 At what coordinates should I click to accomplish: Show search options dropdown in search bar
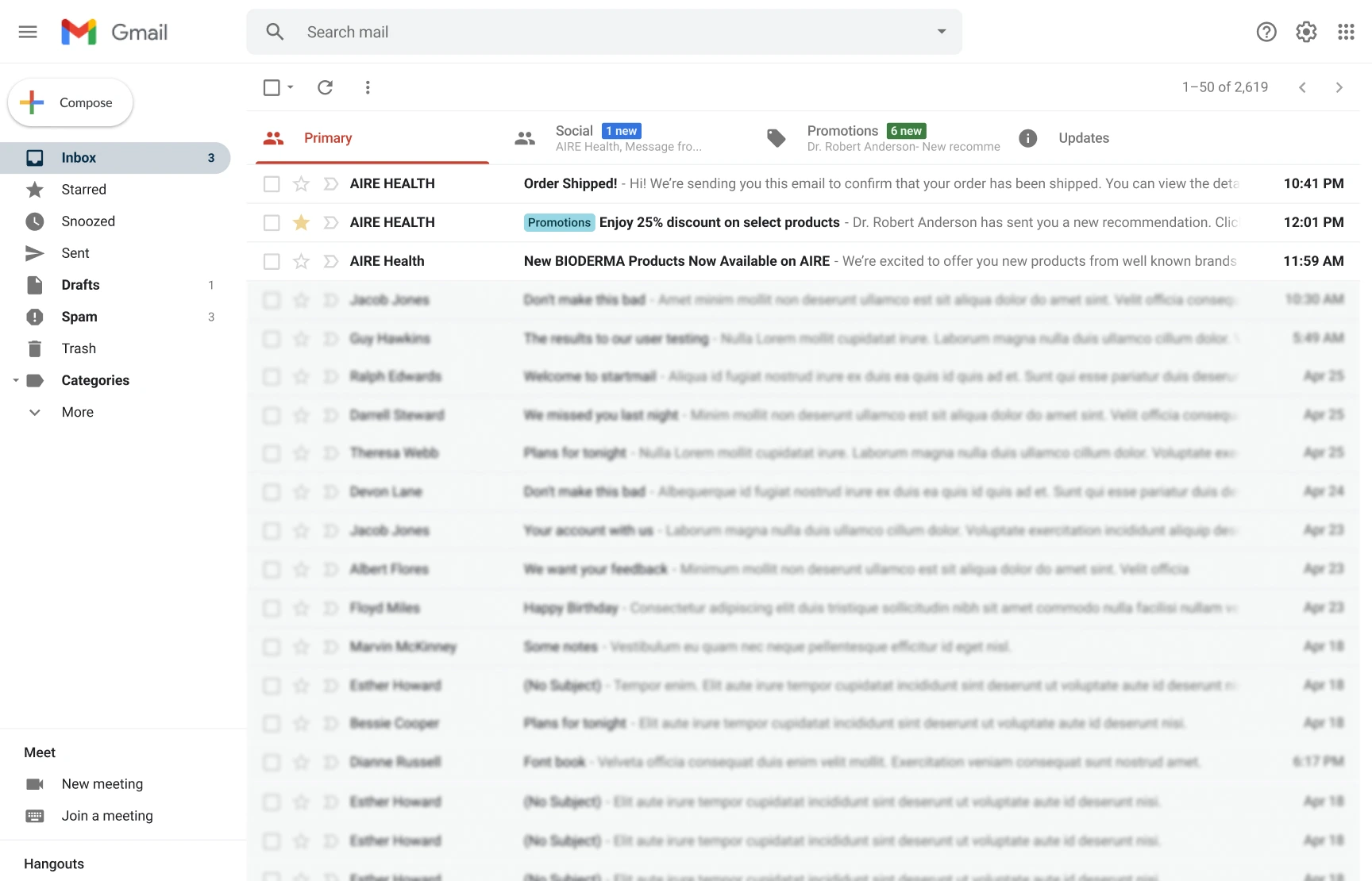[942, 32]
